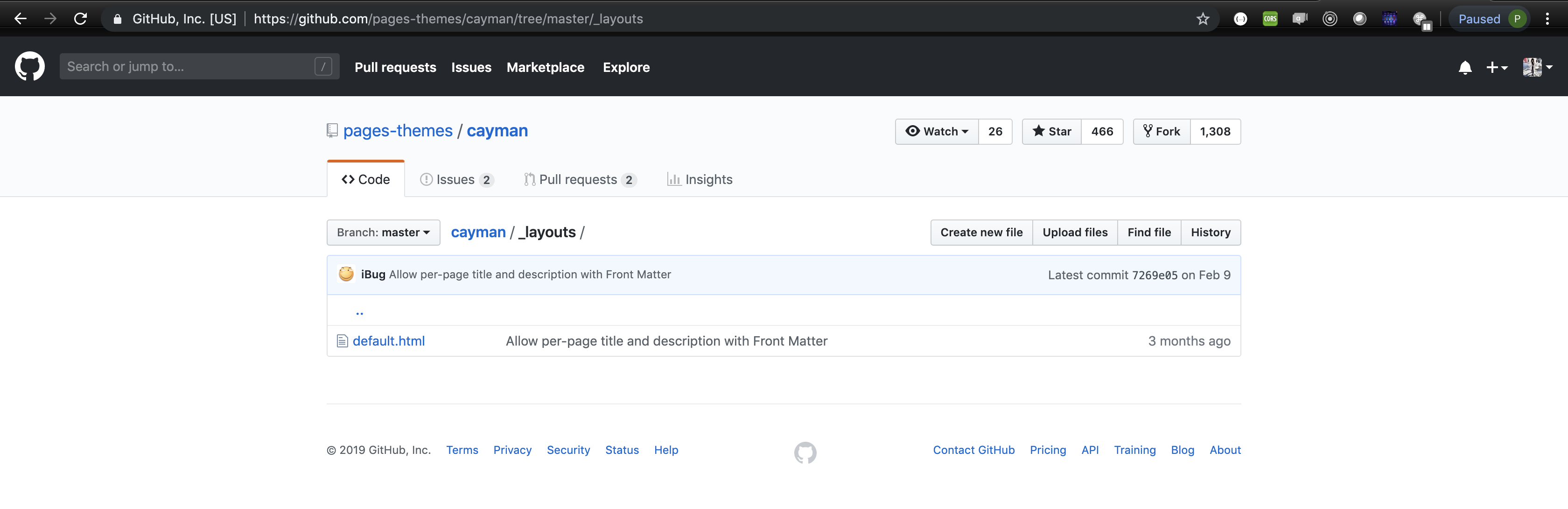The width and height of the screenshot is (1568, 509).
Task: Star the repository
Action: click(x=1052, y=132)
